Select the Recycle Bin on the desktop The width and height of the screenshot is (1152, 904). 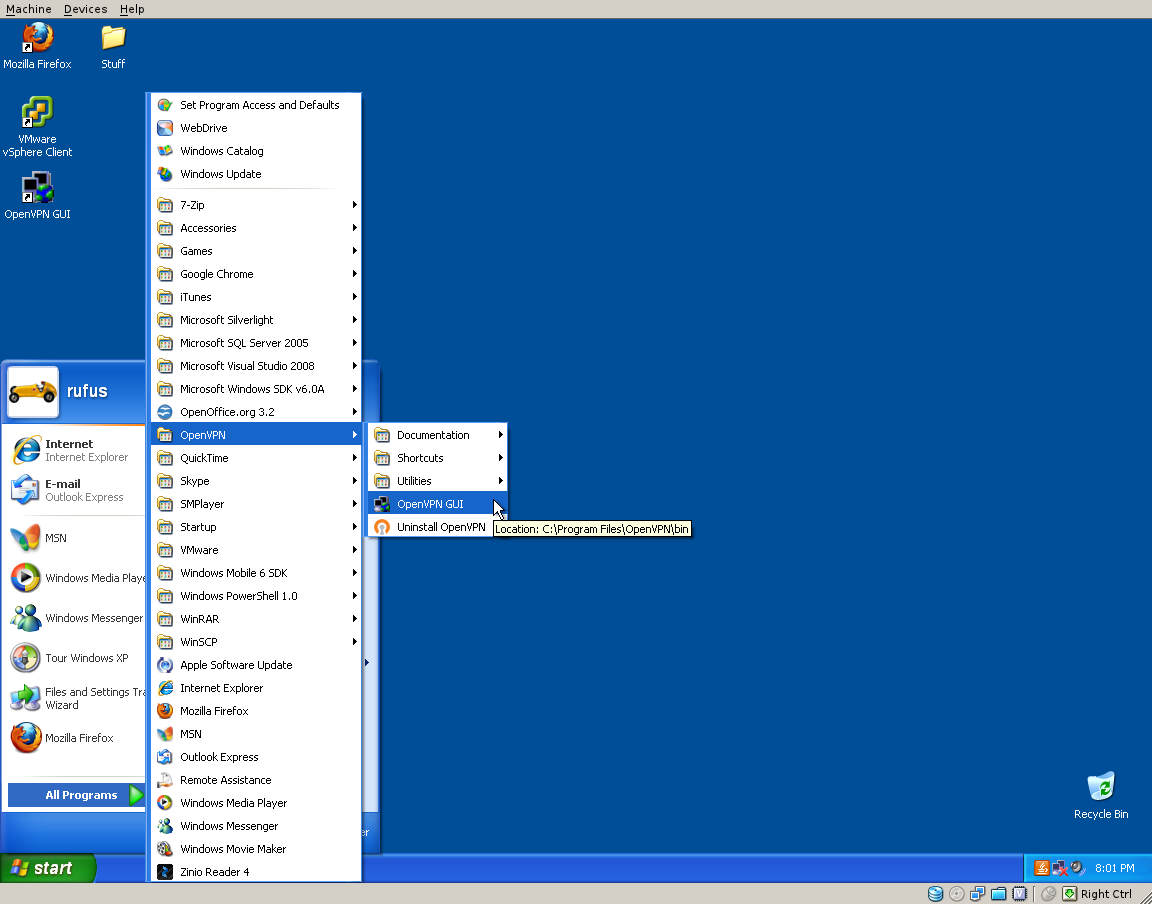1101,795
